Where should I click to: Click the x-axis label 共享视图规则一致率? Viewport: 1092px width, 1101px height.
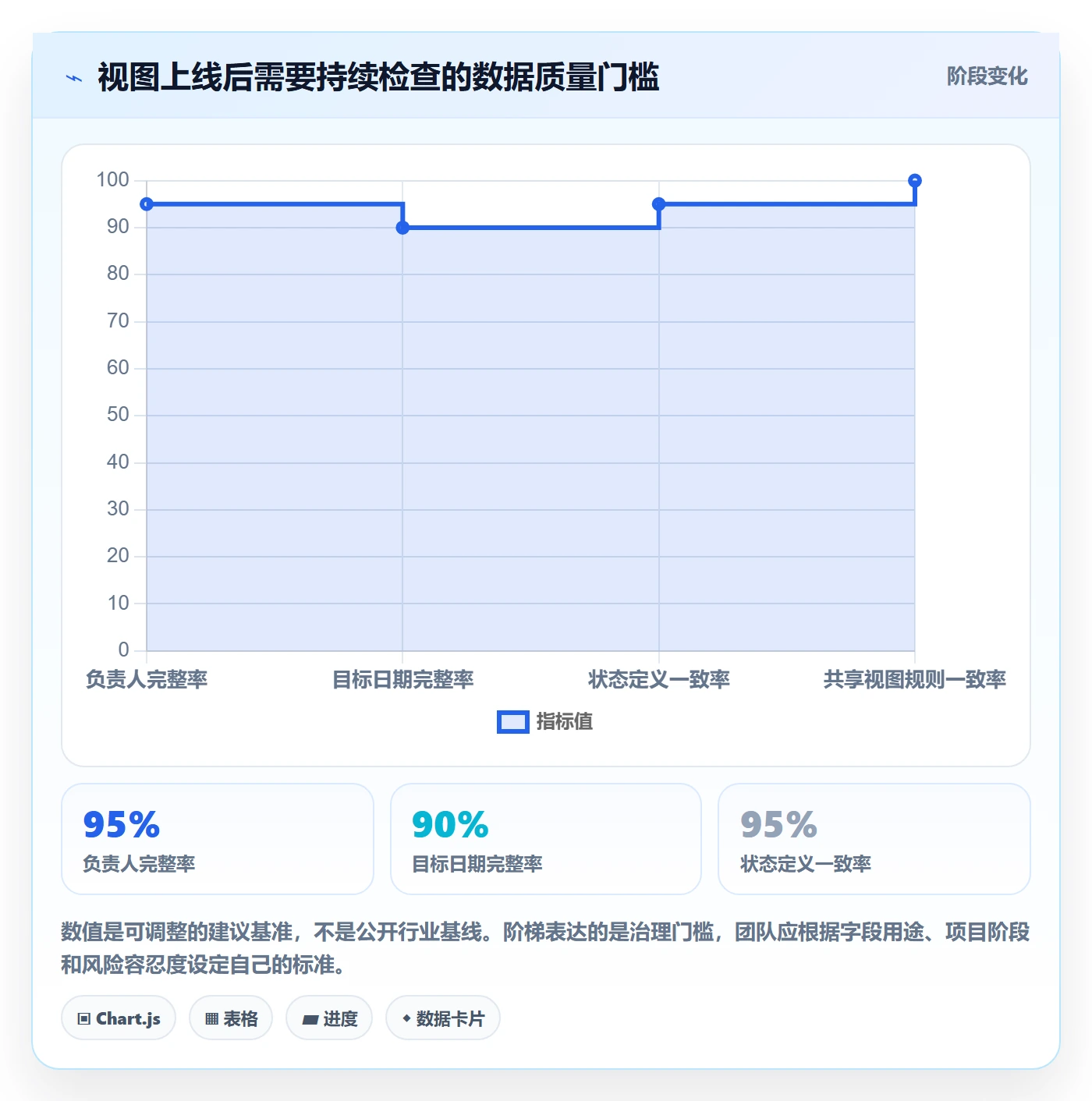915,679
